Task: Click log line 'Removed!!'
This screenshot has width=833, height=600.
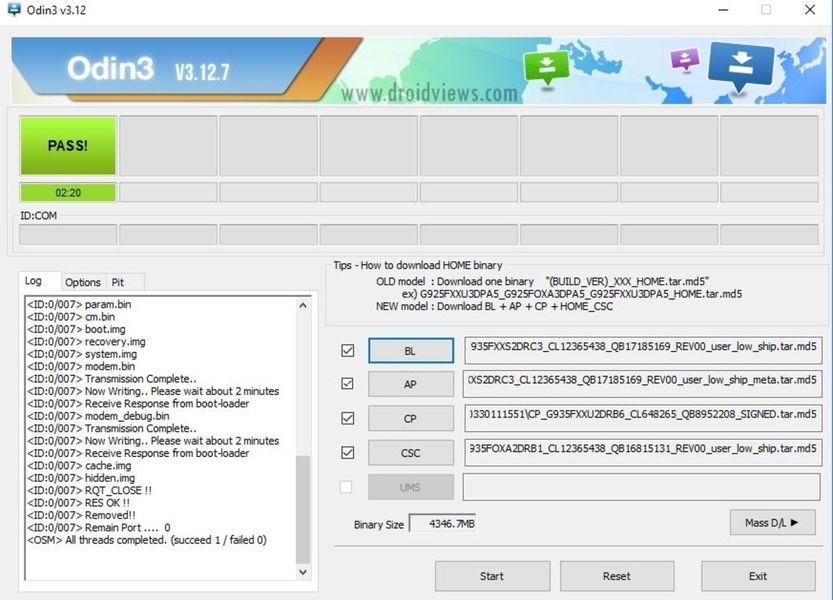Action: click(x=81, y=516)
